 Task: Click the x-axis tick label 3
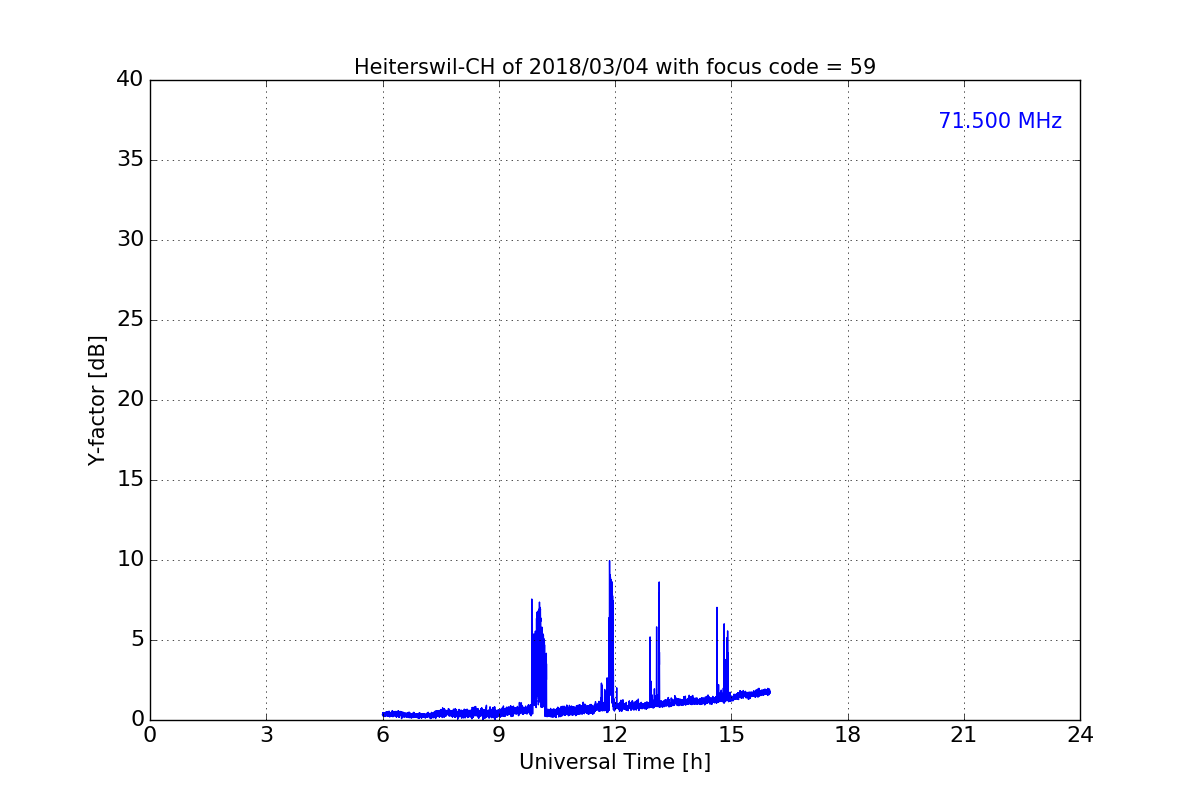266,735
